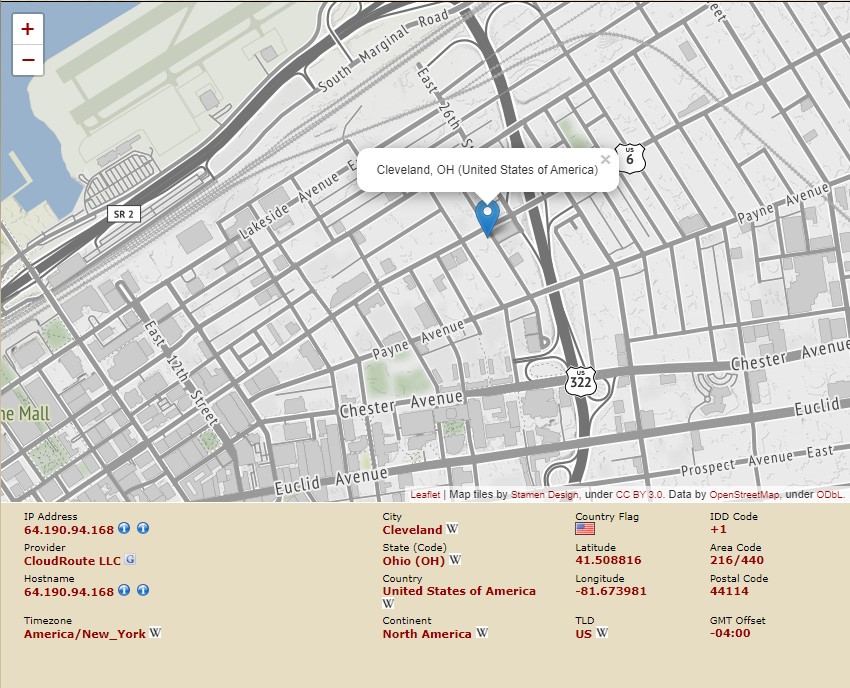
Task: Follow the OpenStreetMap data link
Action: (745, 495)
